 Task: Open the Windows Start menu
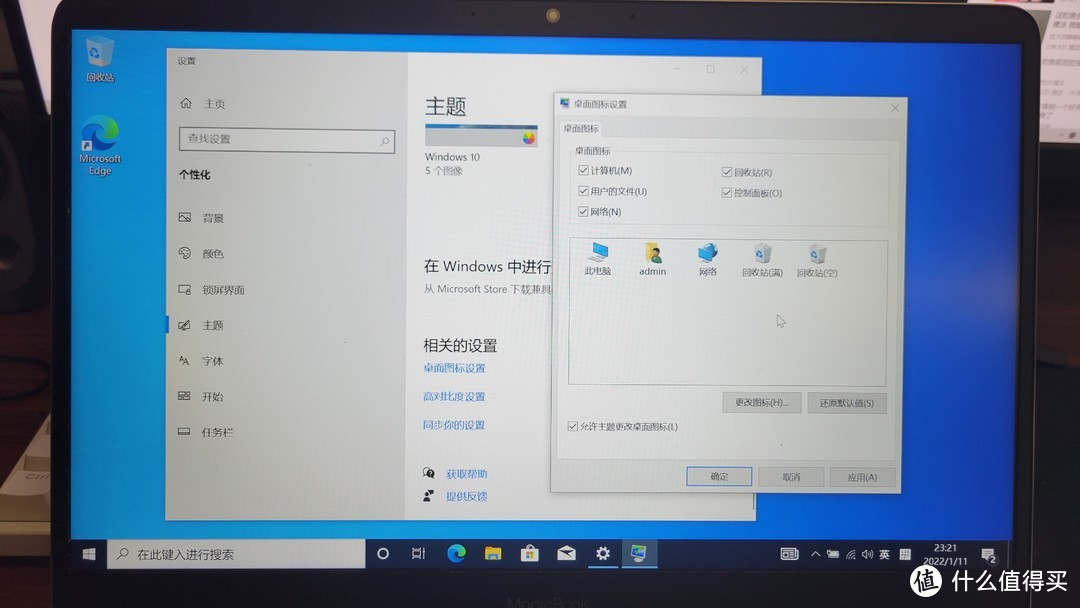point(89,554)
